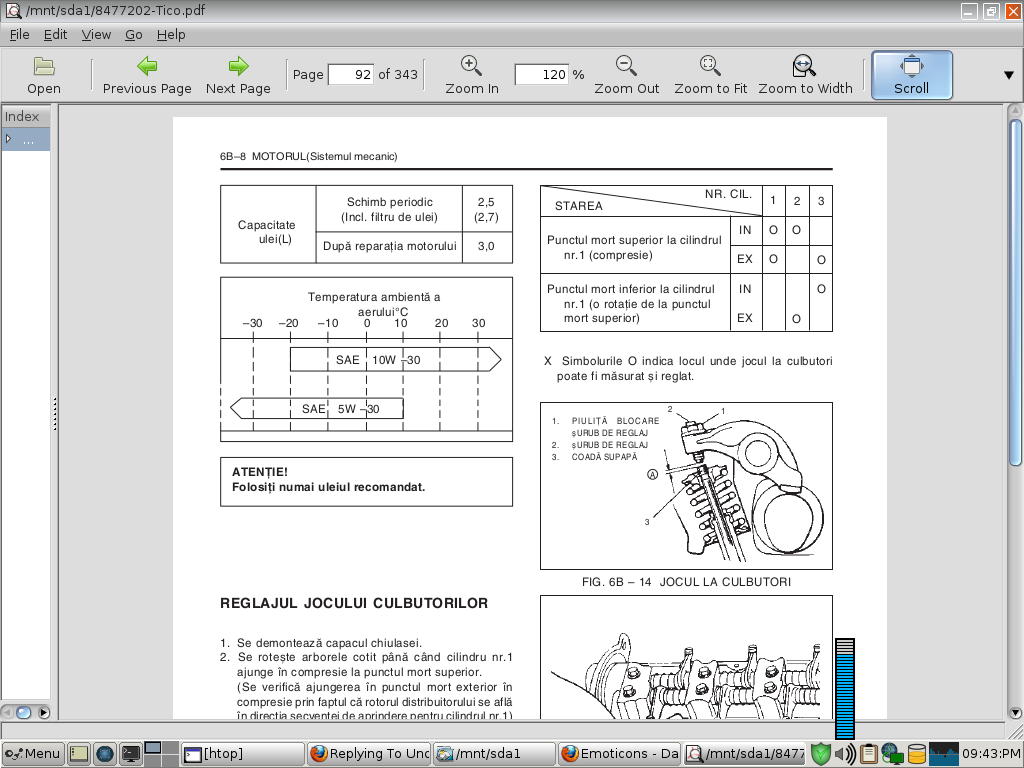Click the 'ATENȚIE!' warning text
Image resolution: width=1024 pixels, height=768 pixels.
point(260,472)
